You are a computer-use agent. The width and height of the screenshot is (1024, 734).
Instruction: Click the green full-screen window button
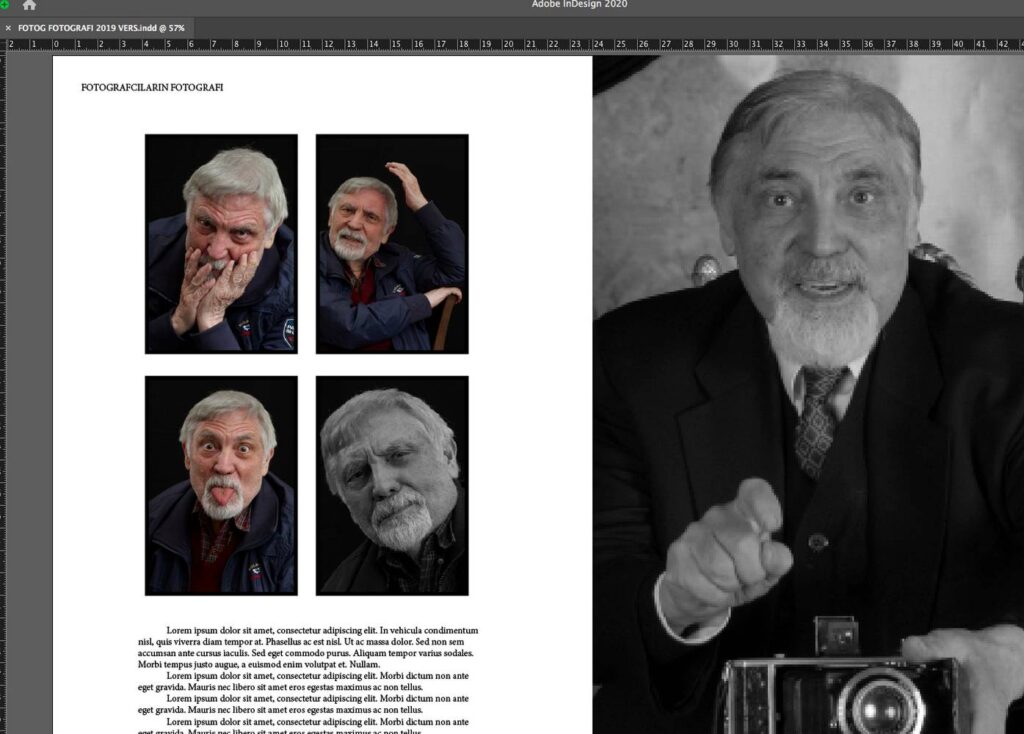[x=4, y=5]
